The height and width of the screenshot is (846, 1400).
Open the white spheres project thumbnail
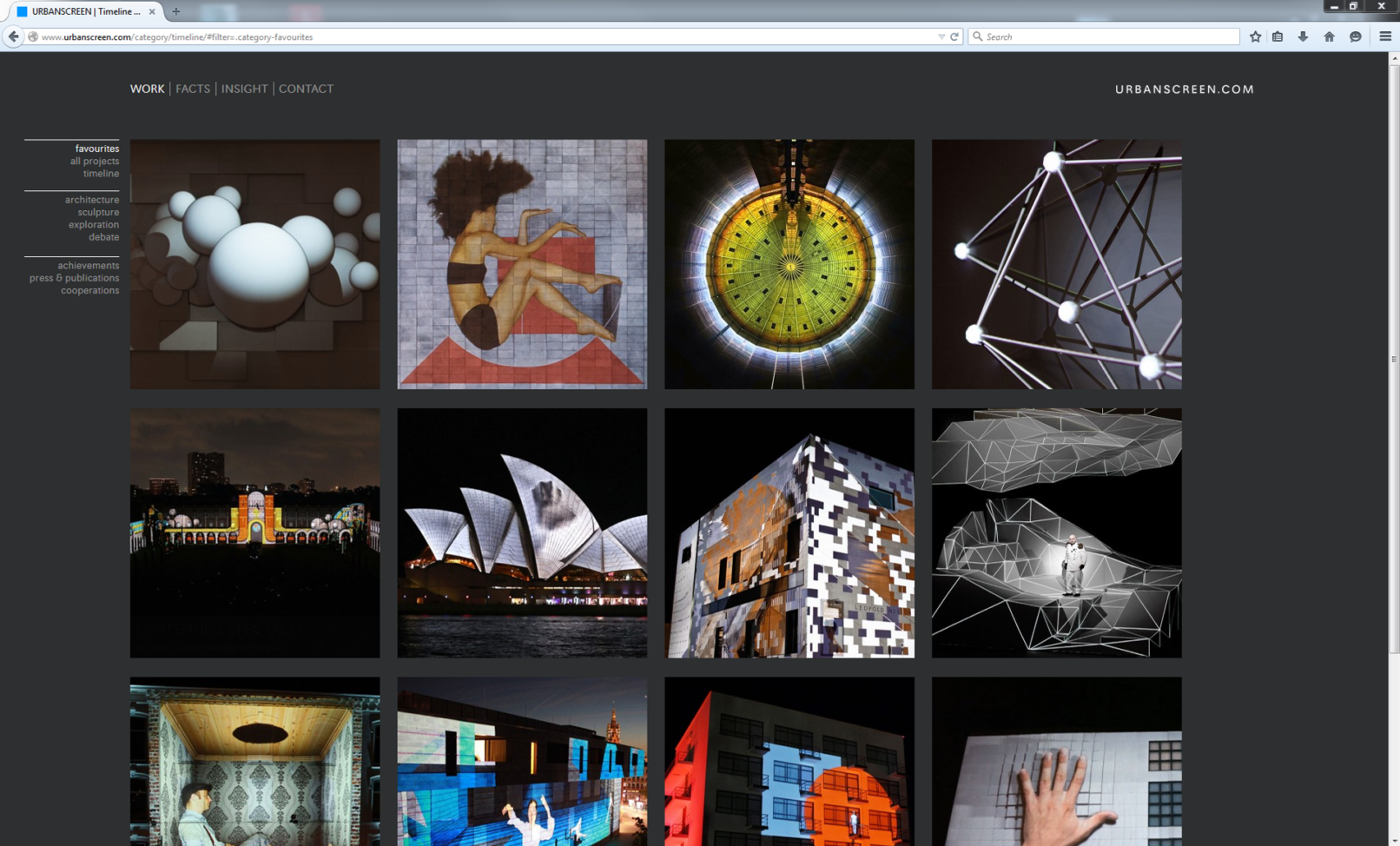tap(254, 264)
